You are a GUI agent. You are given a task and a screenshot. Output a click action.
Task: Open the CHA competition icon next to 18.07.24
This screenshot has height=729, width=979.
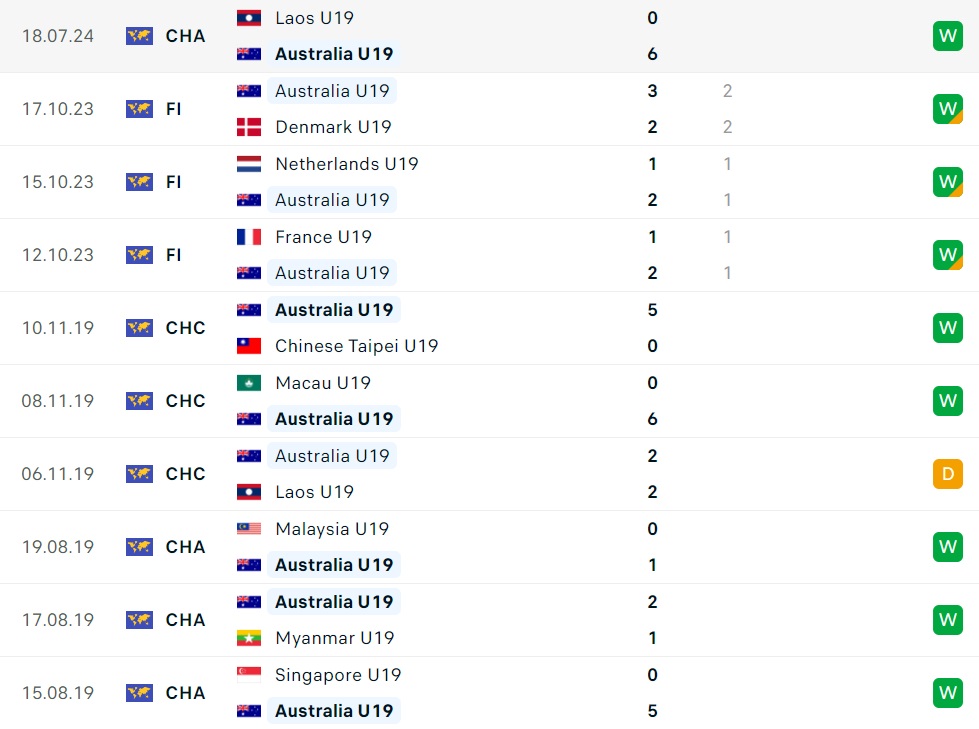tap(138, 36)
